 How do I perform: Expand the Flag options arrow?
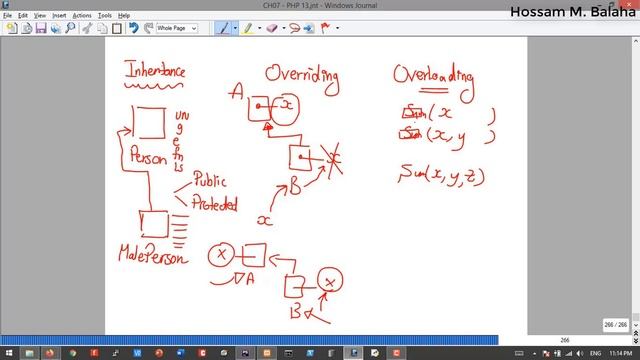point(337,28)
